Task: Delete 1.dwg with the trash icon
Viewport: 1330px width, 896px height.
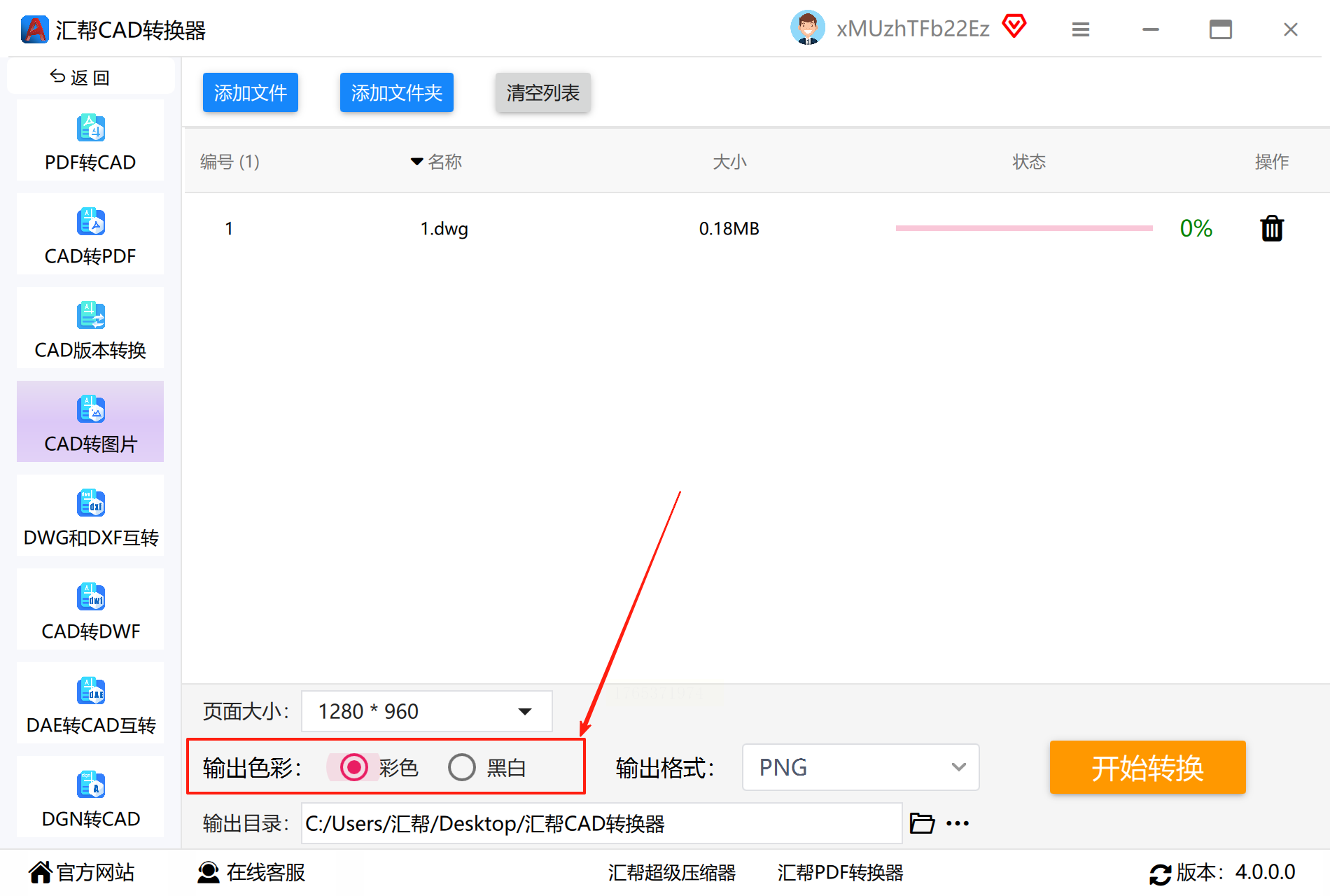Action: 1272,228
